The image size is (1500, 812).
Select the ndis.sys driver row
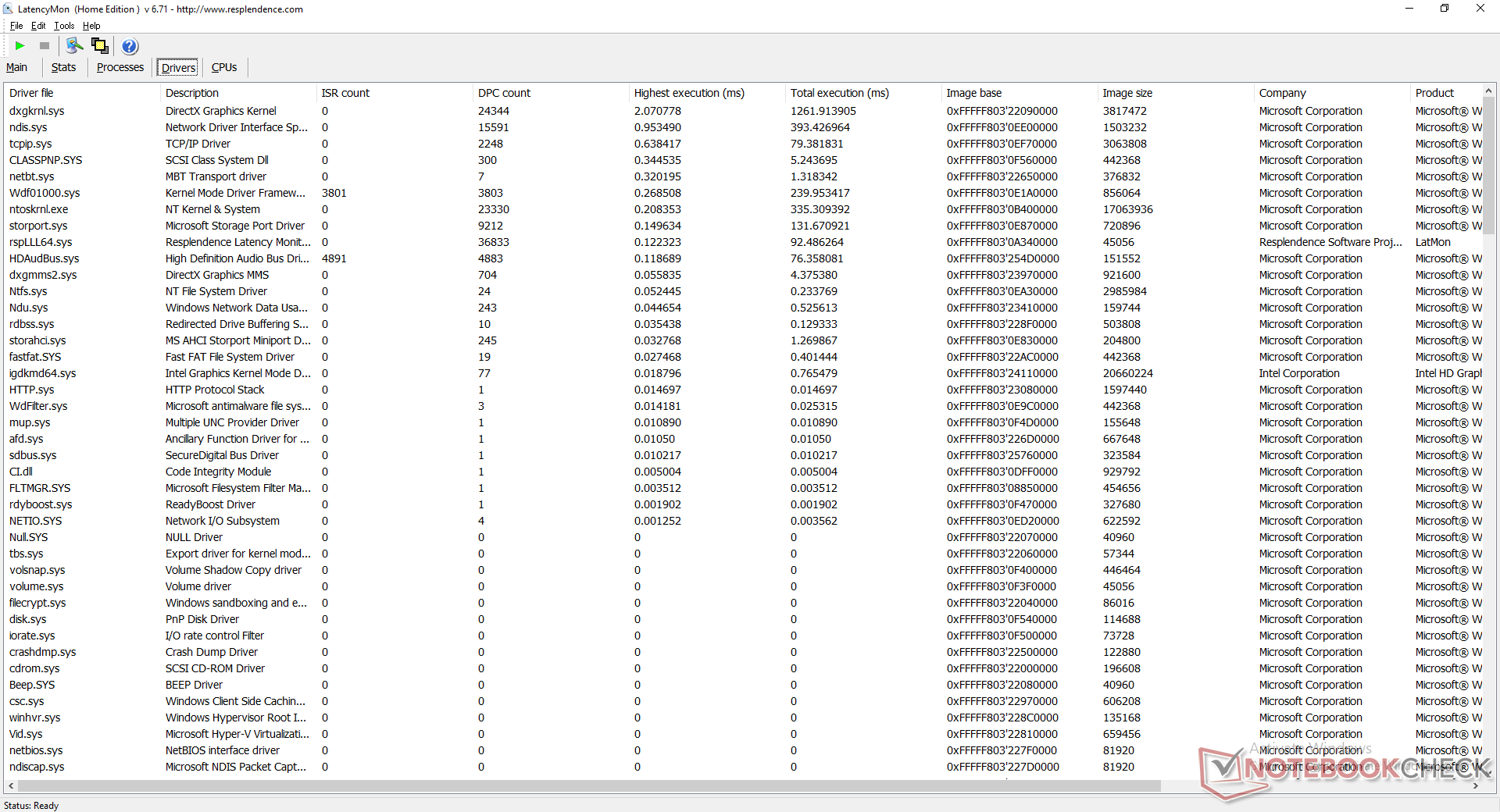(x=743, y=127)
